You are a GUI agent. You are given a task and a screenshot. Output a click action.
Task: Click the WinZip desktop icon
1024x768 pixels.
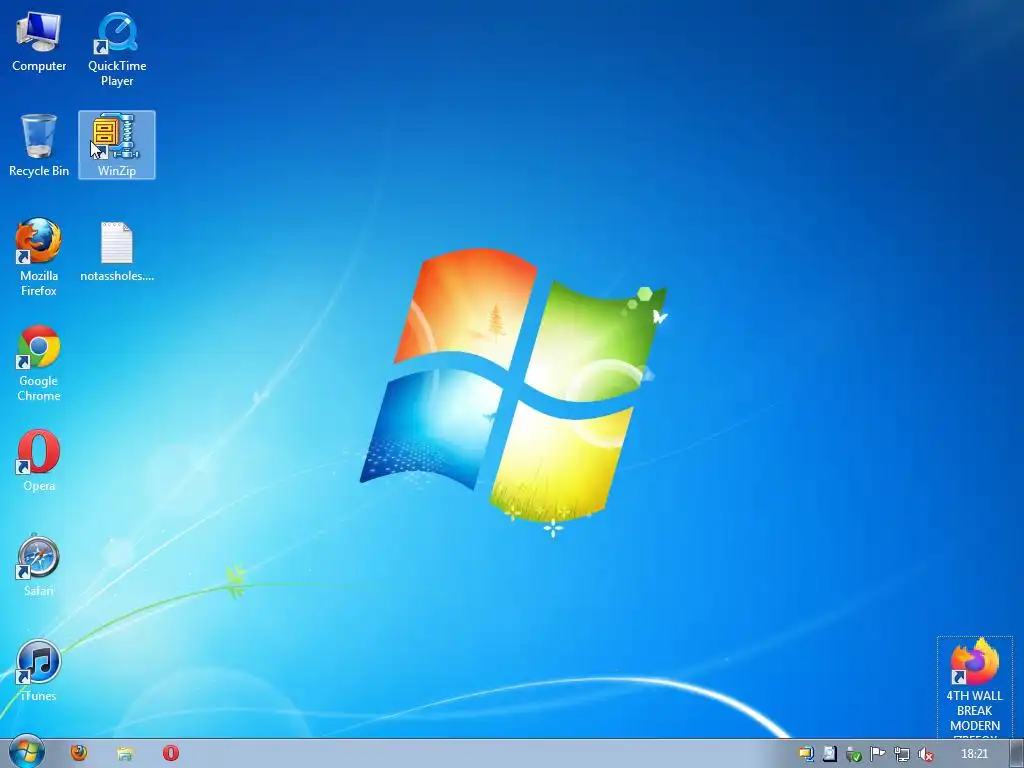117,145
